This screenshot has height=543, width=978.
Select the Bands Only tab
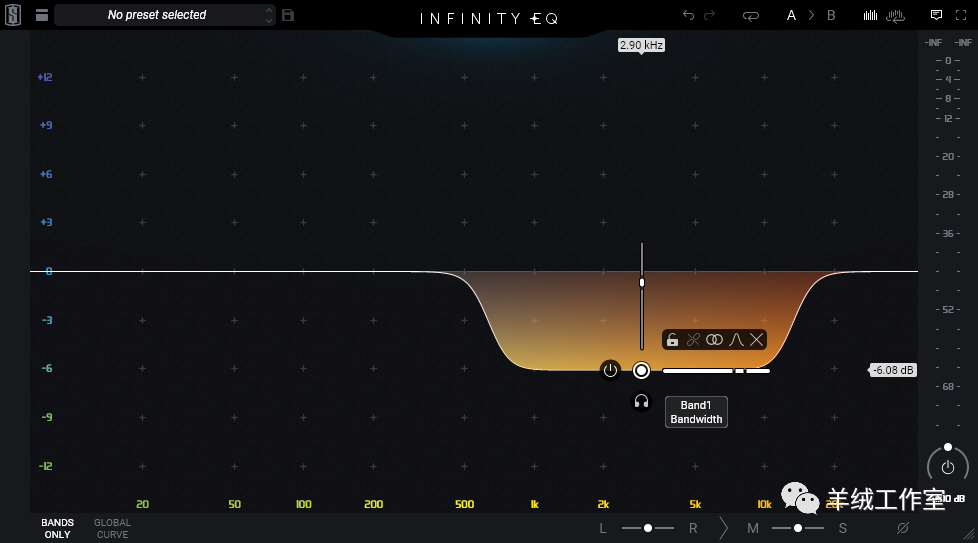point(58,528)
